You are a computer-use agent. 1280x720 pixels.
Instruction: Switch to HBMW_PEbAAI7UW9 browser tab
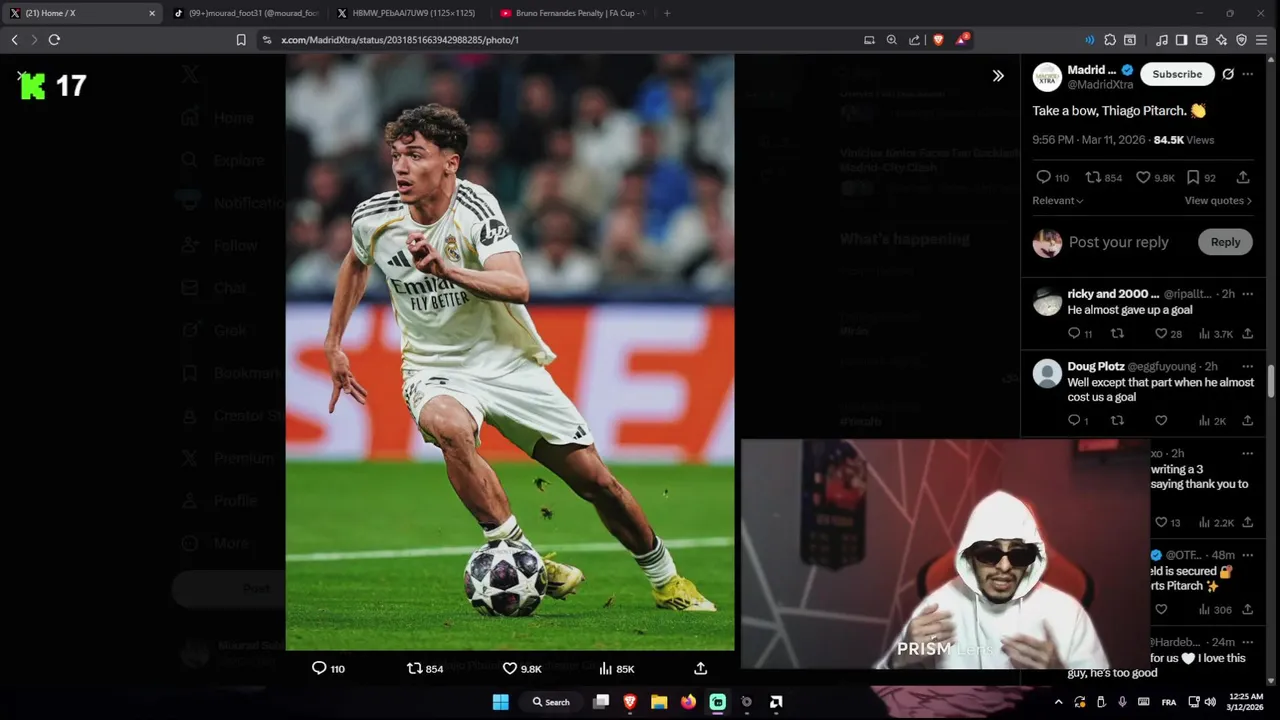408,13
